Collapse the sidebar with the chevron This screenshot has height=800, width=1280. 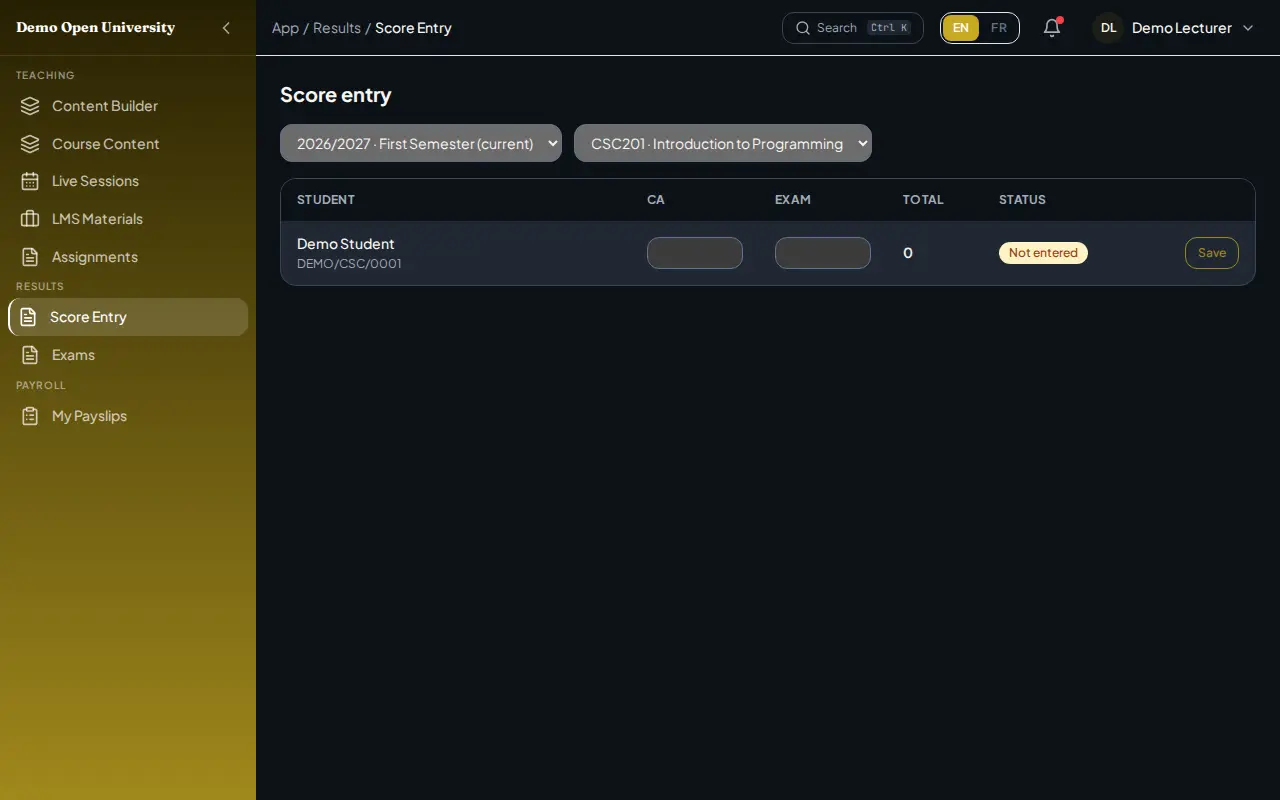226,28
